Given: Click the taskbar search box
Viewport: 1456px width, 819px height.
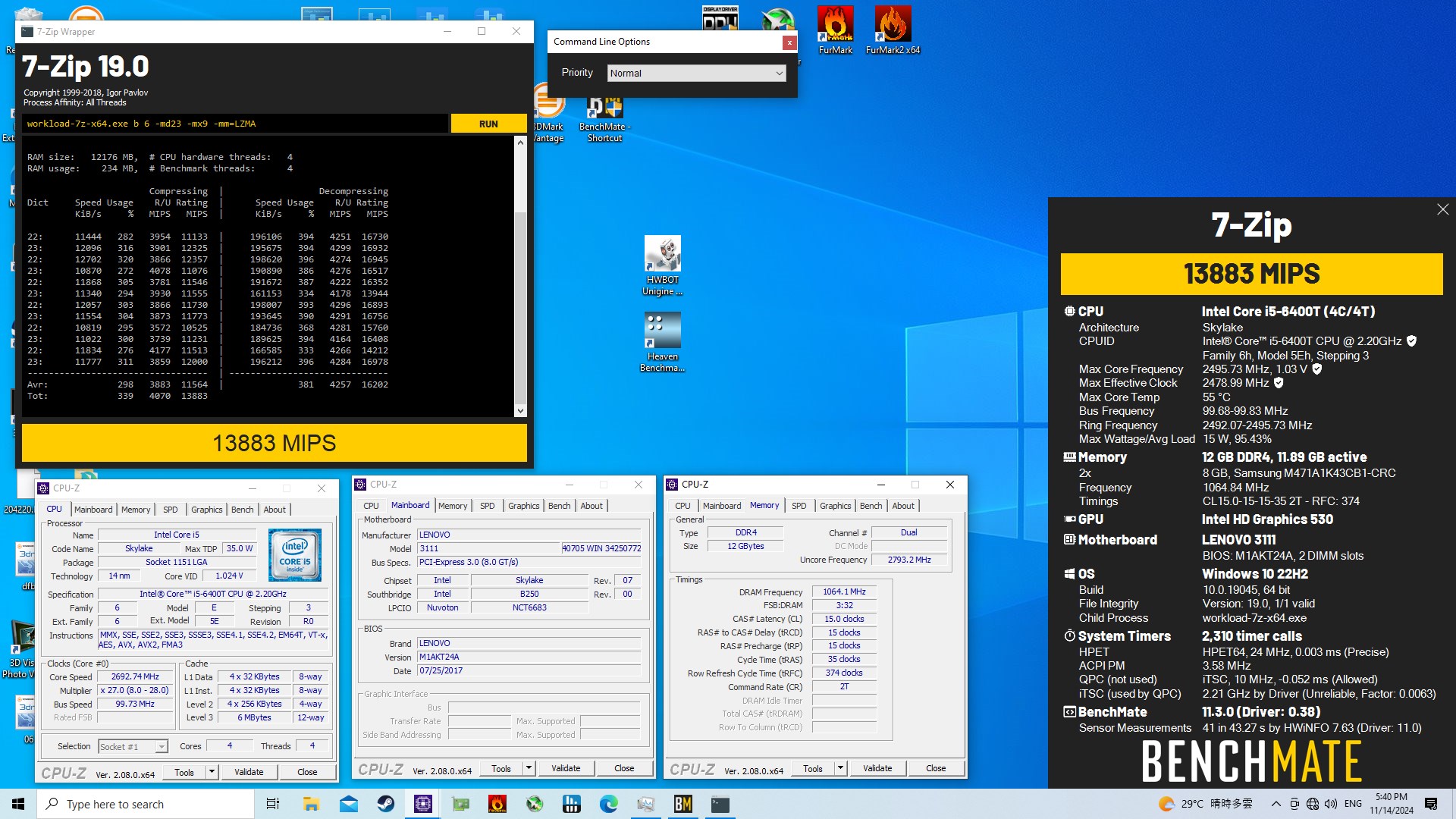Looking at the screenshot, I should click(x=146, y=804).
